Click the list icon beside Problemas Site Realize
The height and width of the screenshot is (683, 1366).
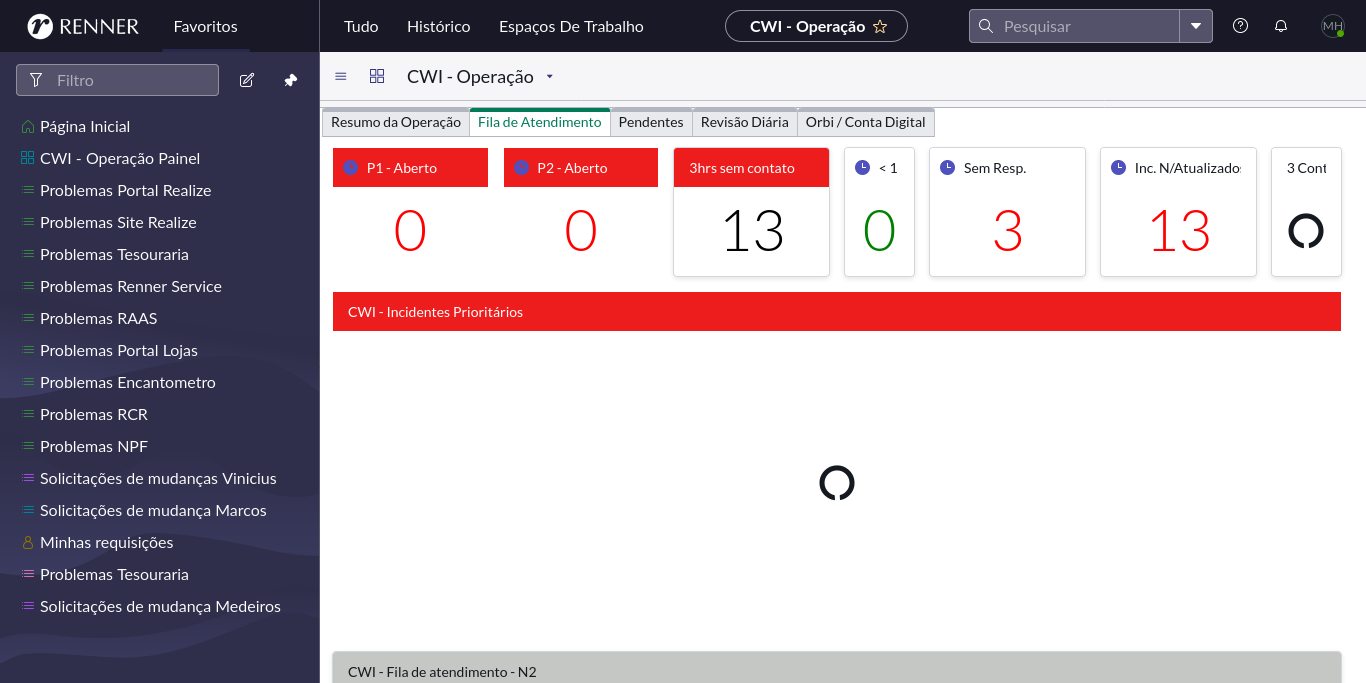click(x=28, y=222)
